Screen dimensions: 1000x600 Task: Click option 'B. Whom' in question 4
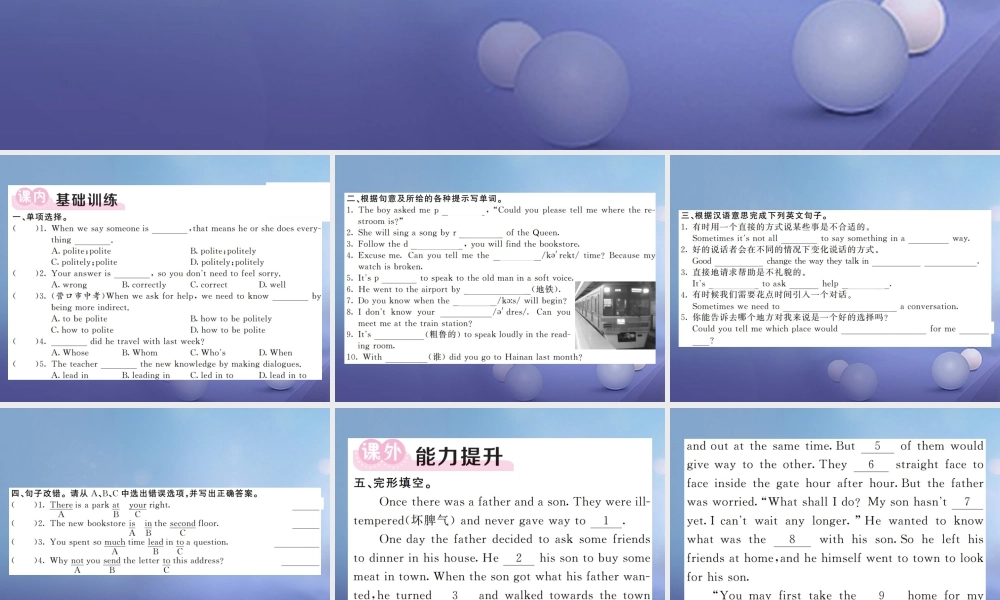(140, 352)
